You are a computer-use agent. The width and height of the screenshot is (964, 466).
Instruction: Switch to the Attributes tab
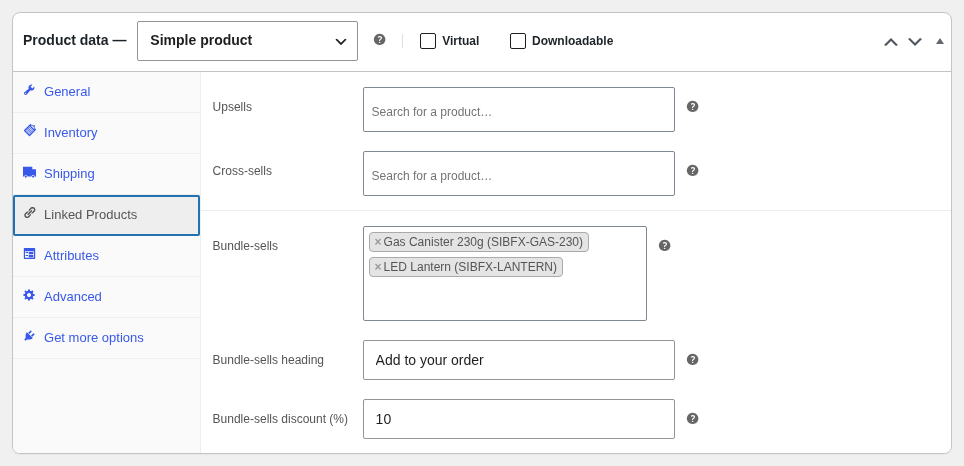tap(106, 256)
